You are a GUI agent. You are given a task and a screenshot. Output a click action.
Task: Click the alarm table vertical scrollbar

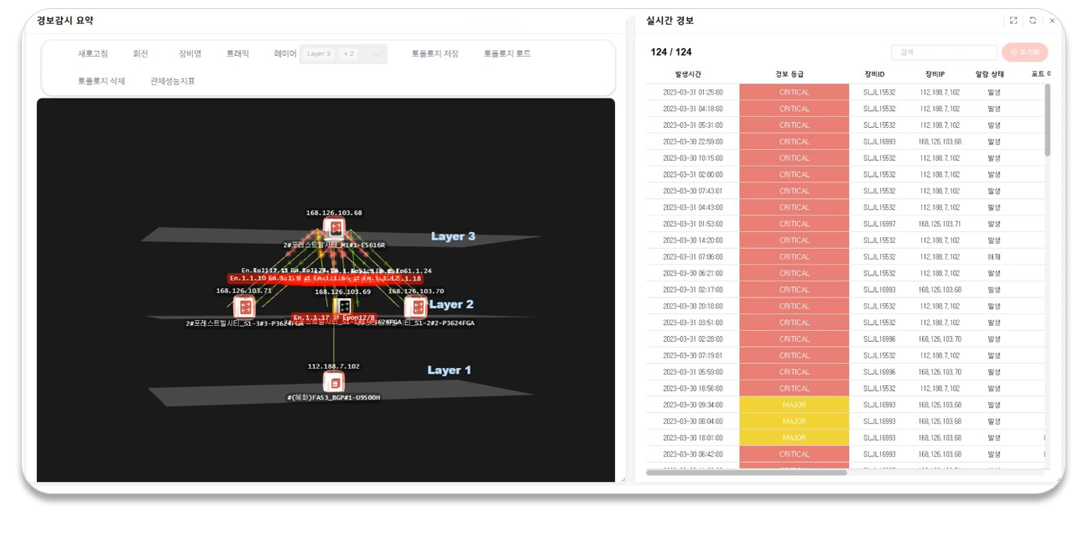1047,120
